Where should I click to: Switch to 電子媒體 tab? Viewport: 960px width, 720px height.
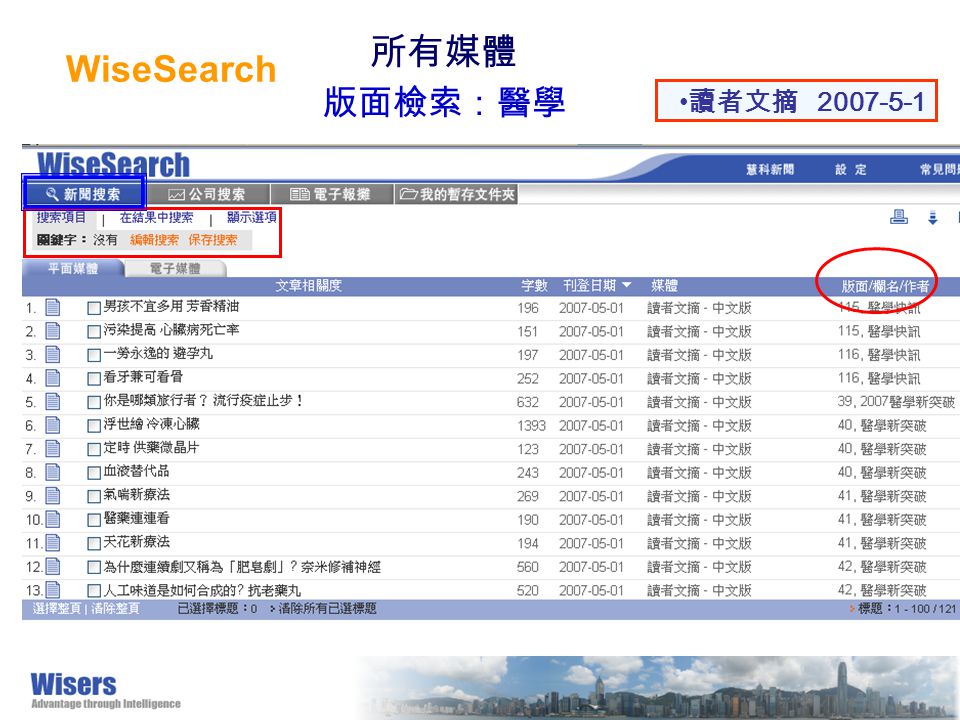pos(175,268)
